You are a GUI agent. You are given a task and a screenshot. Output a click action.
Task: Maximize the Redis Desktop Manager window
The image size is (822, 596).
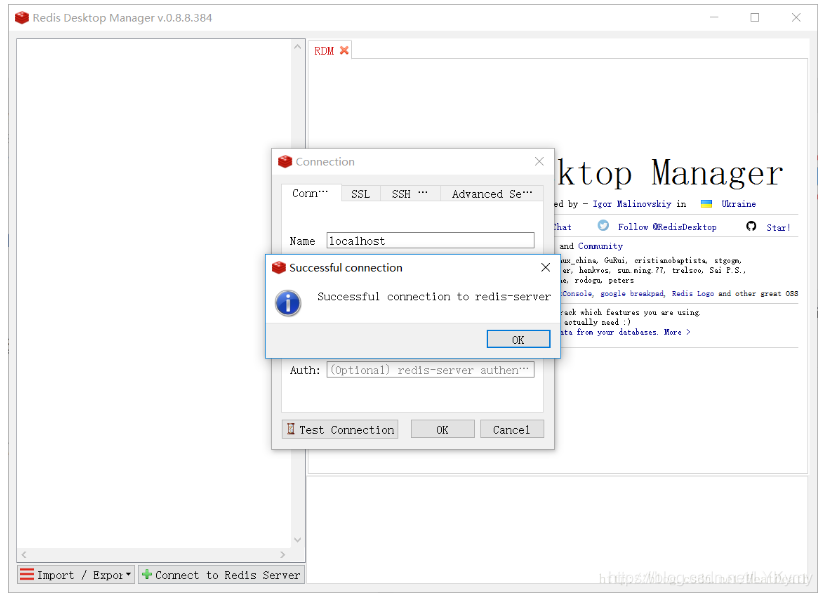pyautogui.click(x=754, y=17)
